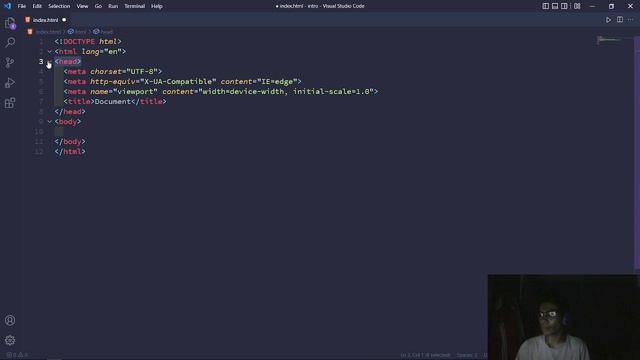Viewport: 640px width, 360px height.
Task: Collapse the body tag fold arrow
Action: 49,122
